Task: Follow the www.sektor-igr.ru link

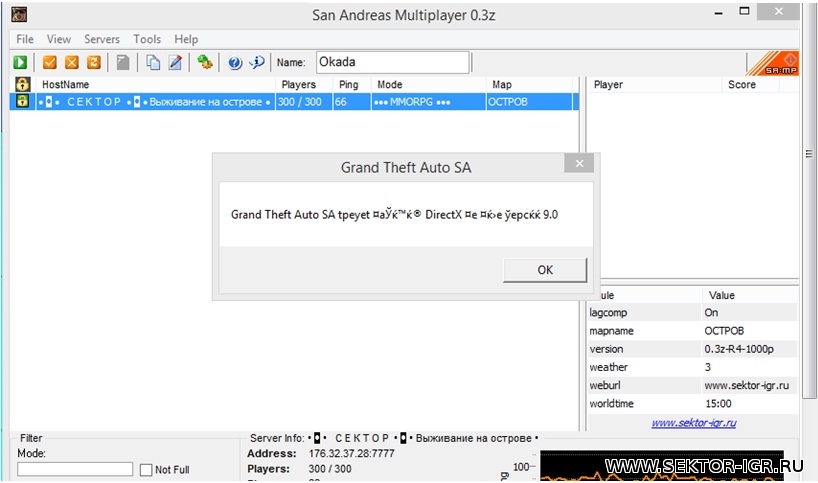Action: [694, 422]
